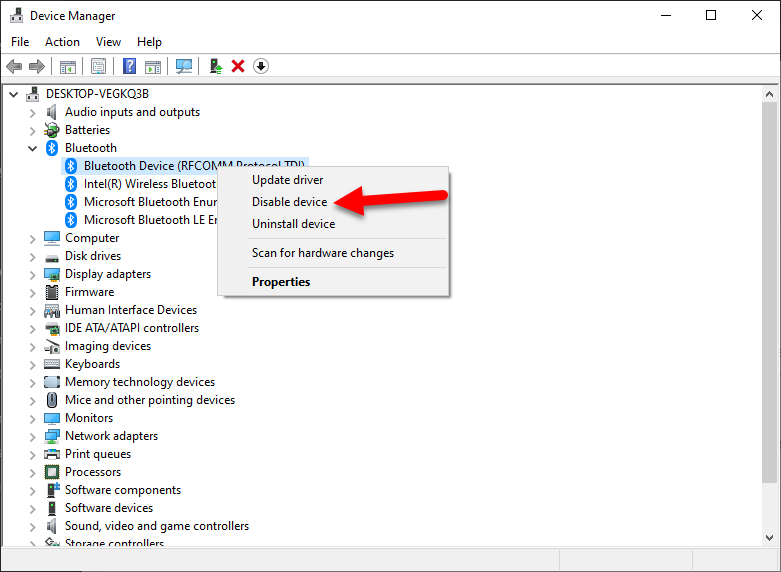Expand the Network adapters category
Image resolution: width=781 pixels, height=572 pixels.
coord(32,436)
